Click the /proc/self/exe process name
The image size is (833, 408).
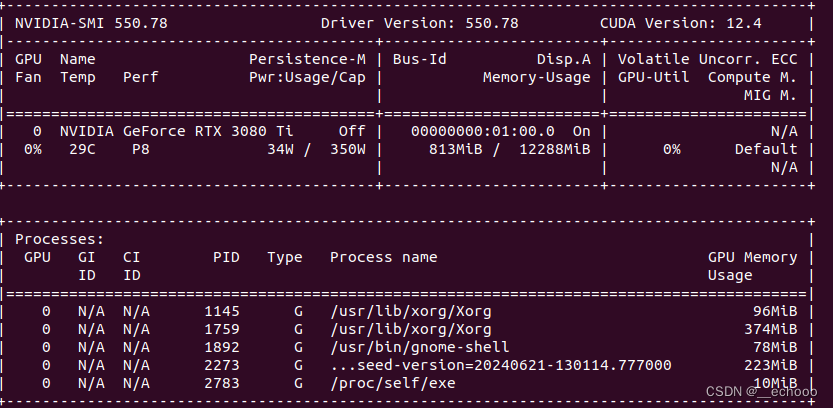[393, 384]
